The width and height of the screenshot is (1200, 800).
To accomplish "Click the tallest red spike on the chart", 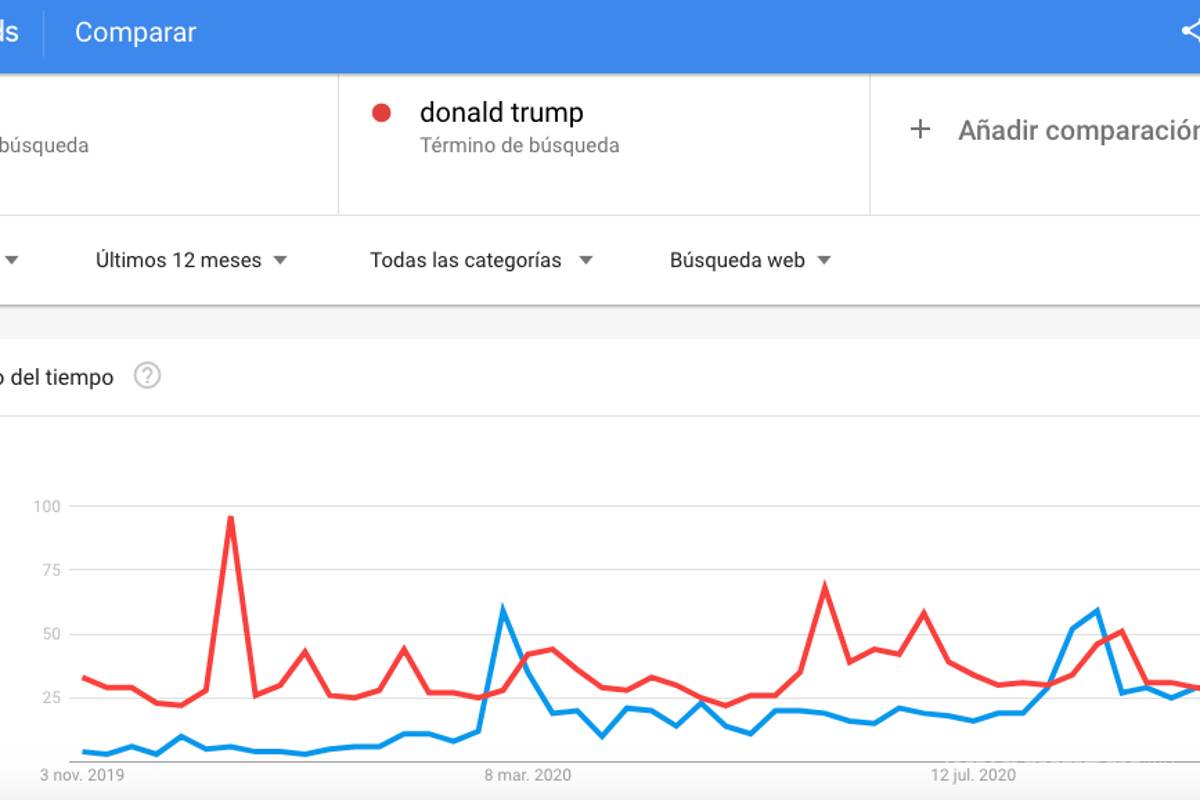I will (x=229, y=518).
